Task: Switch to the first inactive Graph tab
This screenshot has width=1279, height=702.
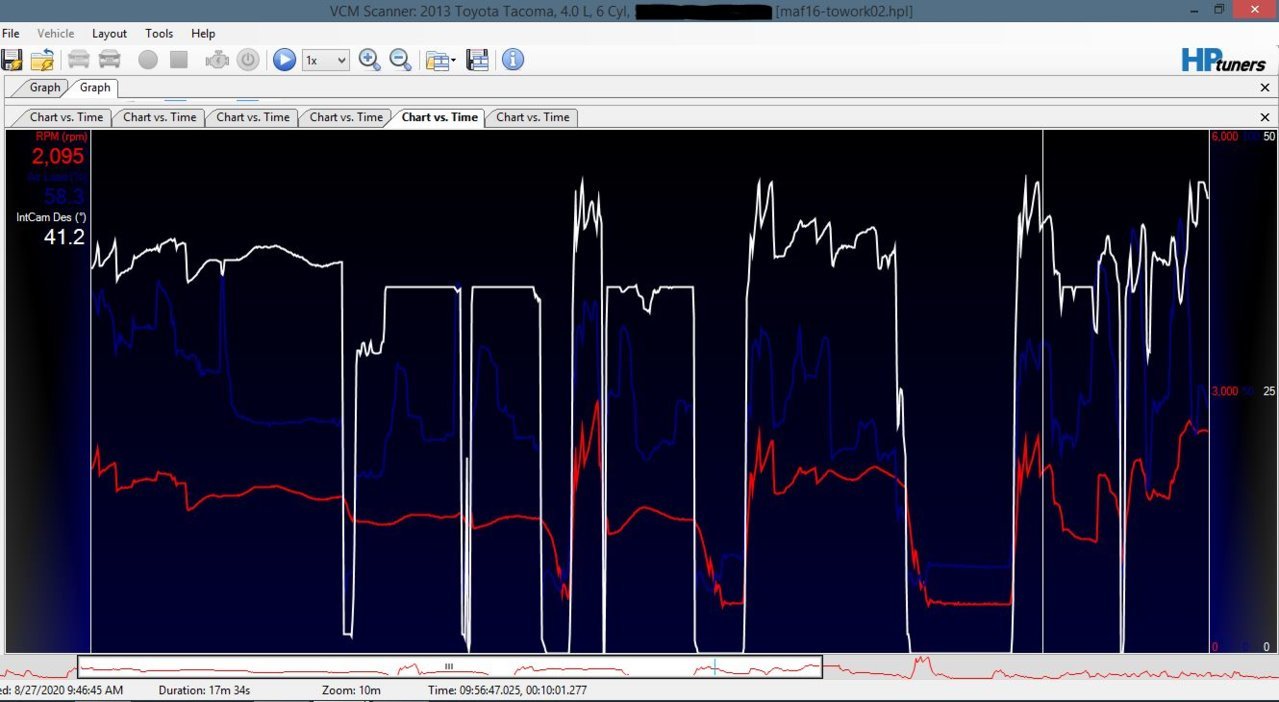Action: point(45,88)
